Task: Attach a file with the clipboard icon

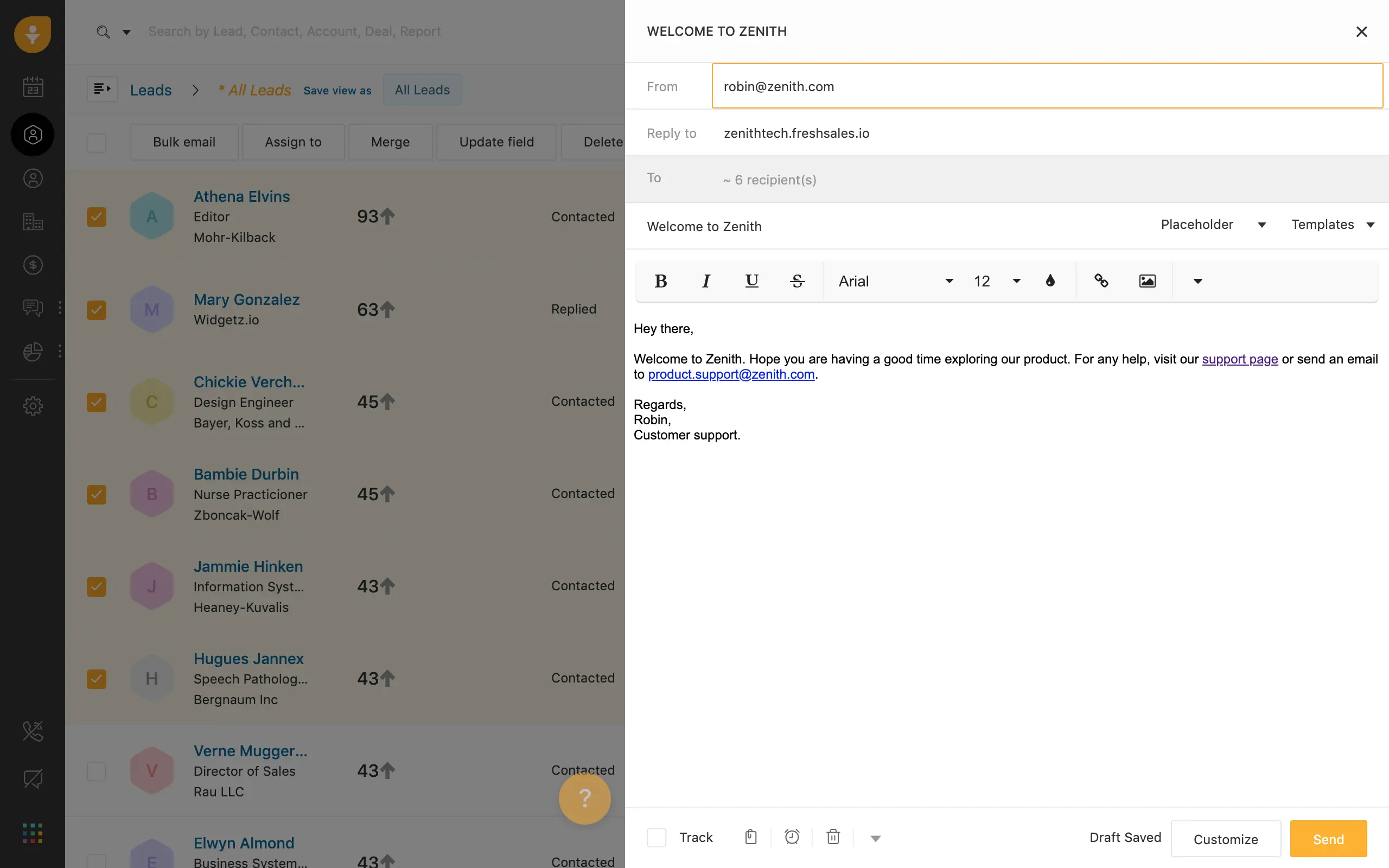Action: [x=751, y=837]
